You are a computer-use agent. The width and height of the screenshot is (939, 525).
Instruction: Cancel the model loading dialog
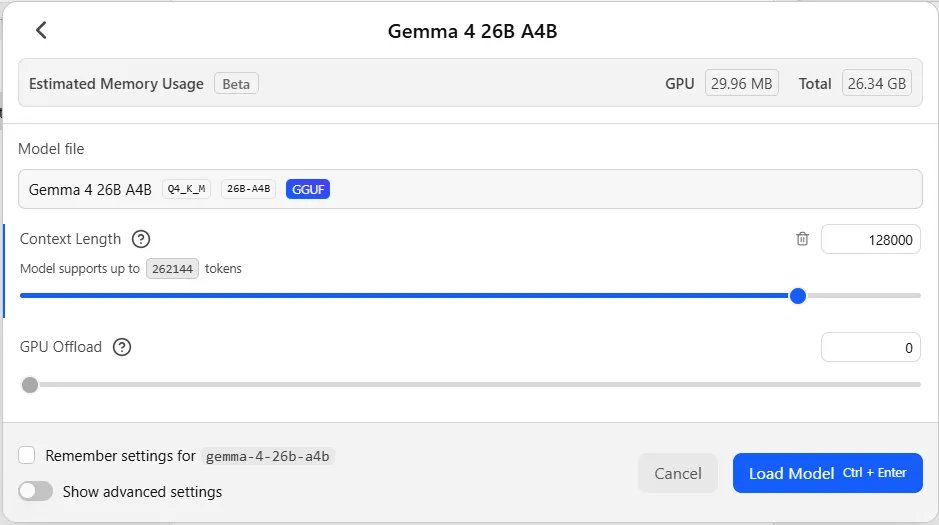(677, 473)
